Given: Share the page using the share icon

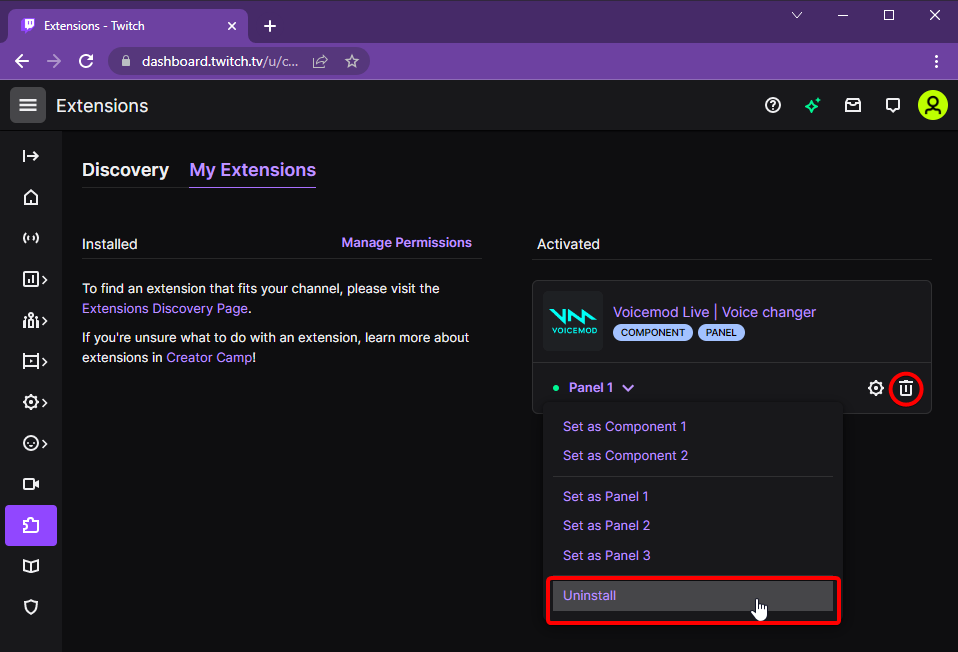Looking at the screenshot, I should click(x=320, y=61).
